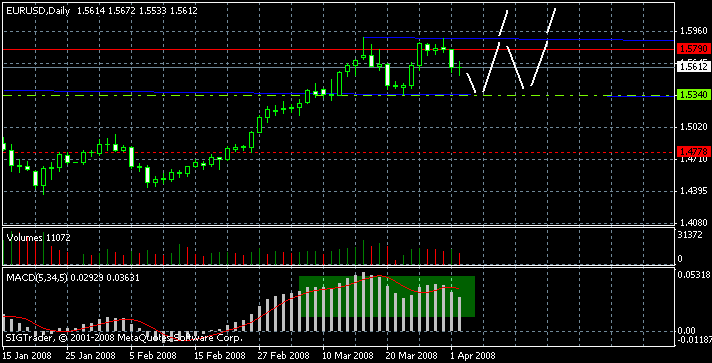Click the 1.5020 price scale value
This screenshot has width=712, height=363.
coord(694,127)
